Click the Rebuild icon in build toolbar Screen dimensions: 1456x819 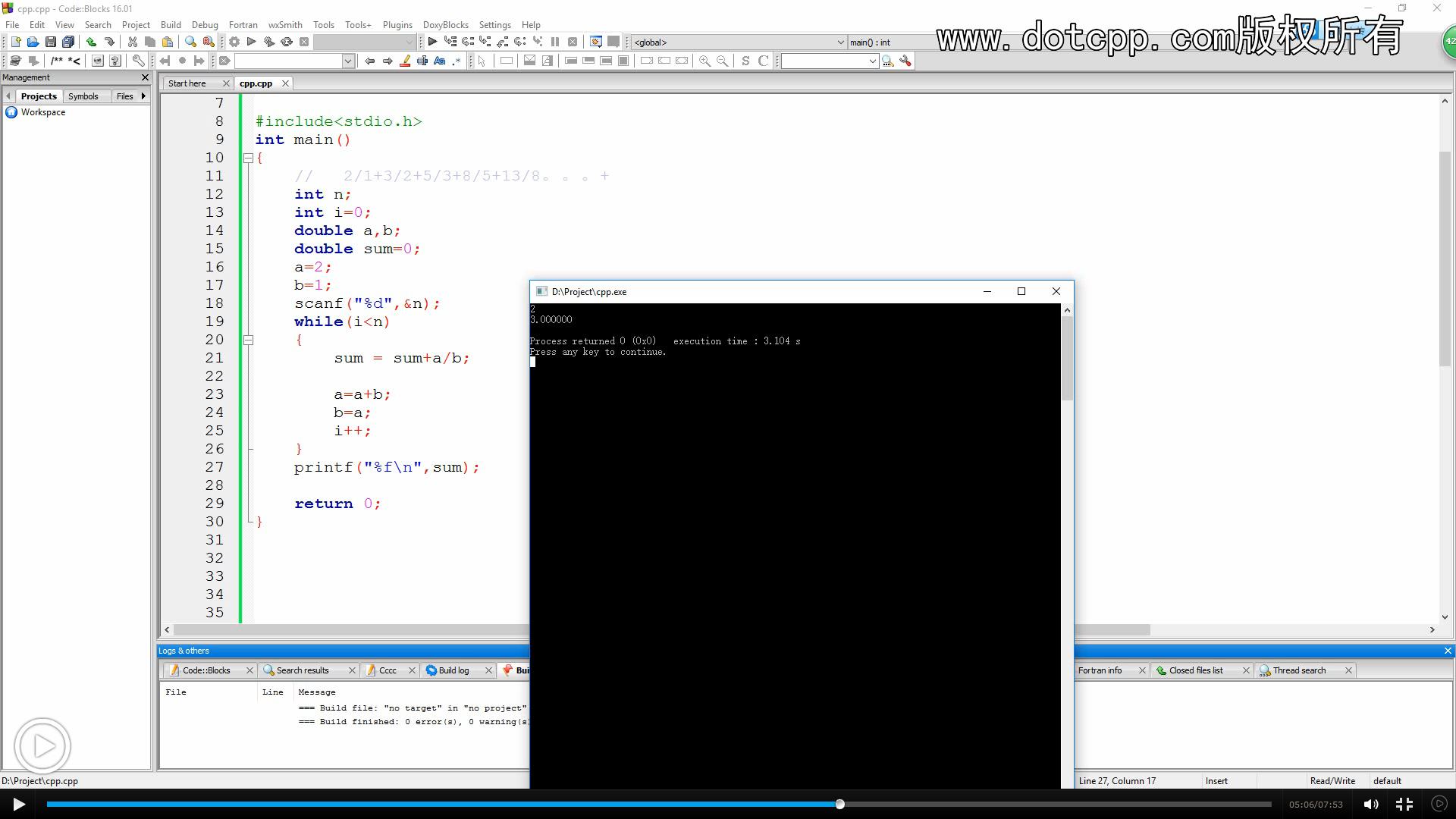pos(287,42)
